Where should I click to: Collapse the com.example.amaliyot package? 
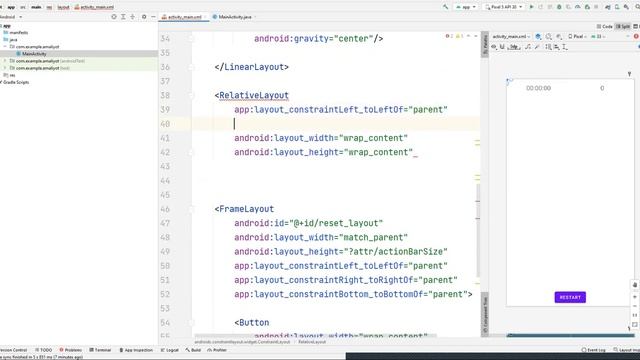click(5, 47)
